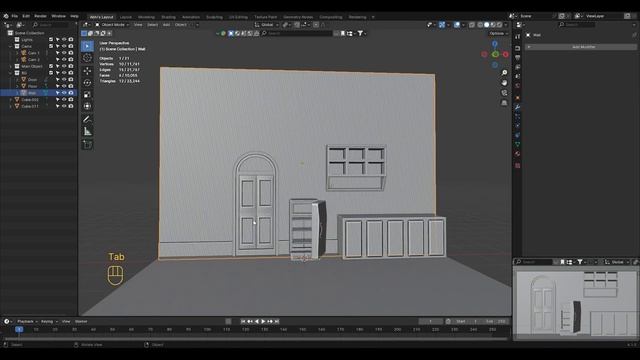The width and height of the screenshot is (640, 360).
Task: Open the viewport shading options dropdown arrow
Action: point(506,25)
